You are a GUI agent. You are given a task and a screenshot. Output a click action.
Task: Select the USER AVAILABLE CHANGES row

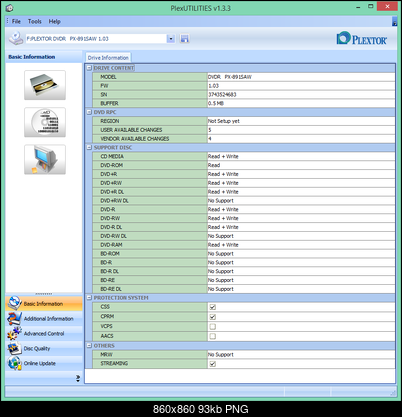[244, 130]
